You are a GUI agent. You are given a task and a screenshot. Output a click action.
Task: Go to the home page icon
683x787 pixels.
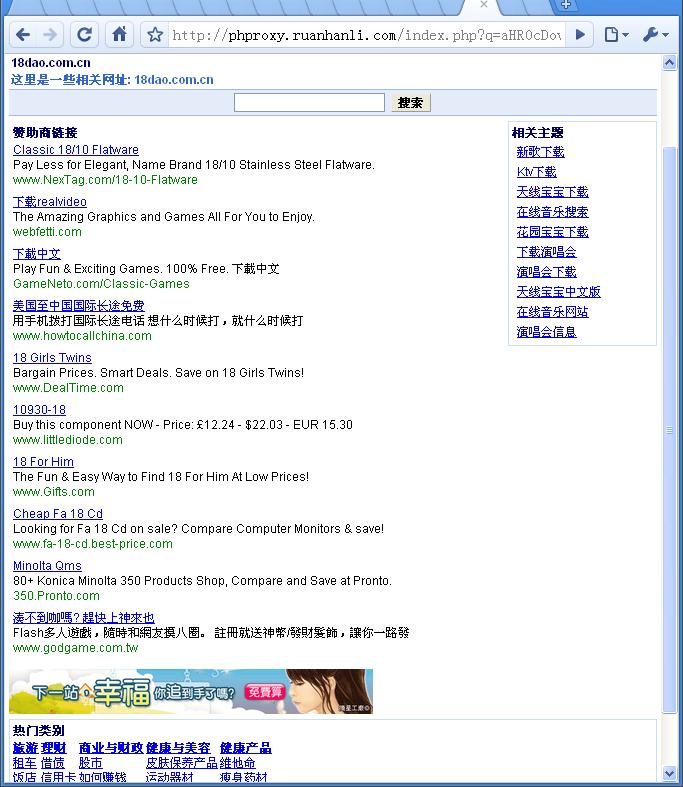point(119,35)
